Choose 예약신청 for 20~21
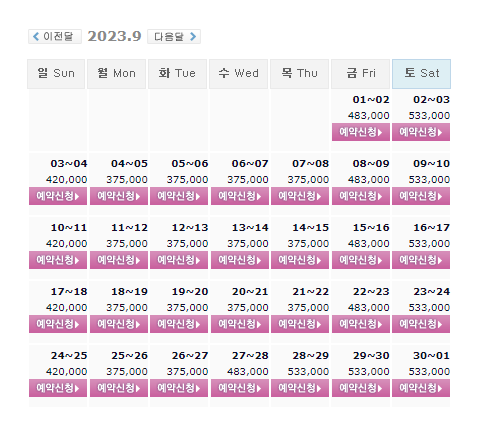 (240, 324)
